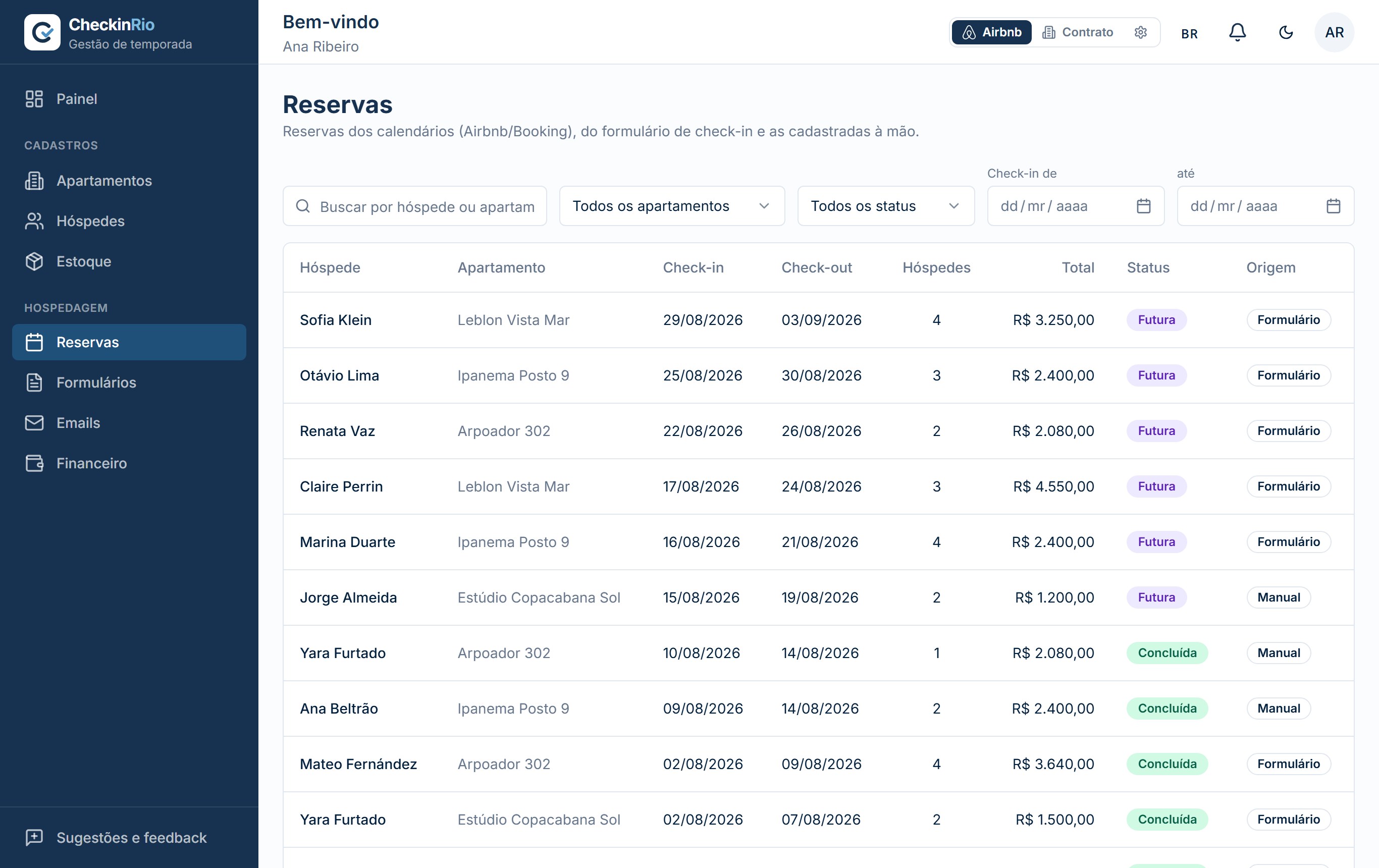Open the Painel page
The image size is (1379, 868).
click(129, 99)
